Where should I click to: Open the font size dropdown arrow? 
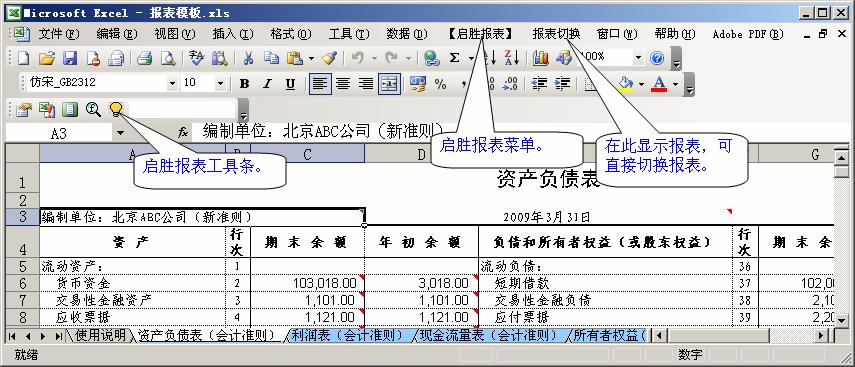click(220, 84)
